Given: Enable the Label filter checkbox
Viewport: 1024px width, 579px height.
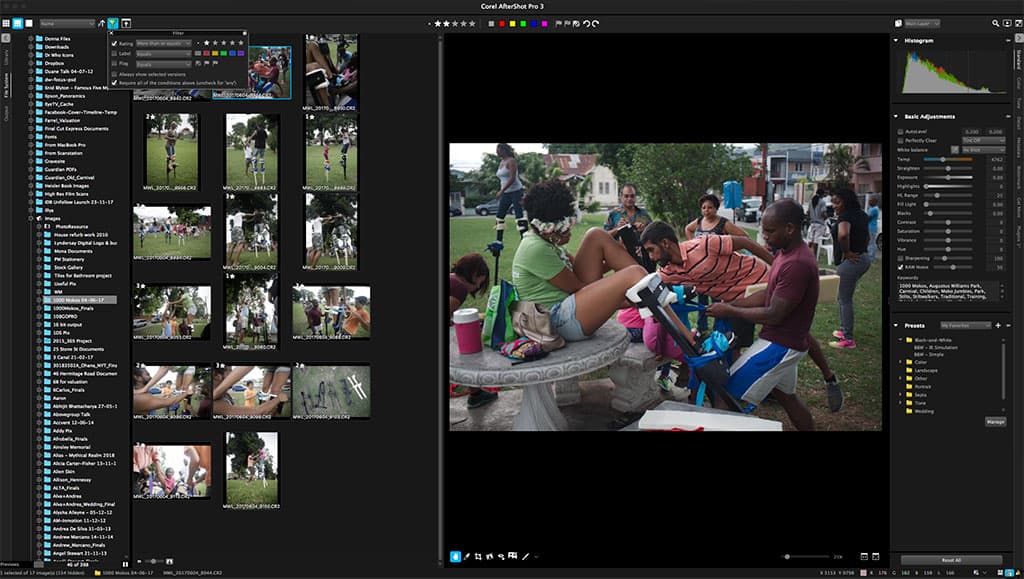Looking at the screenshot, I should [x=114, y=53].
